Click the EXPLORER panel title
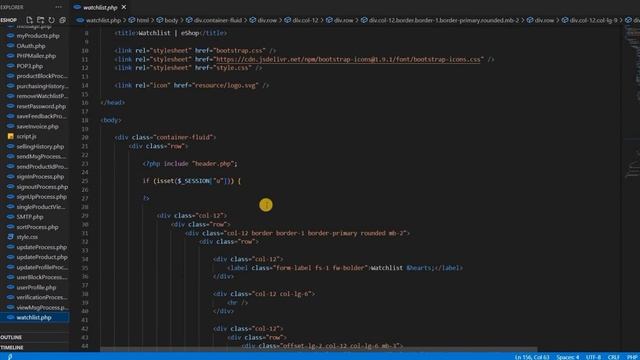This screenshot has height=360, width=640. tap(12, 7)
